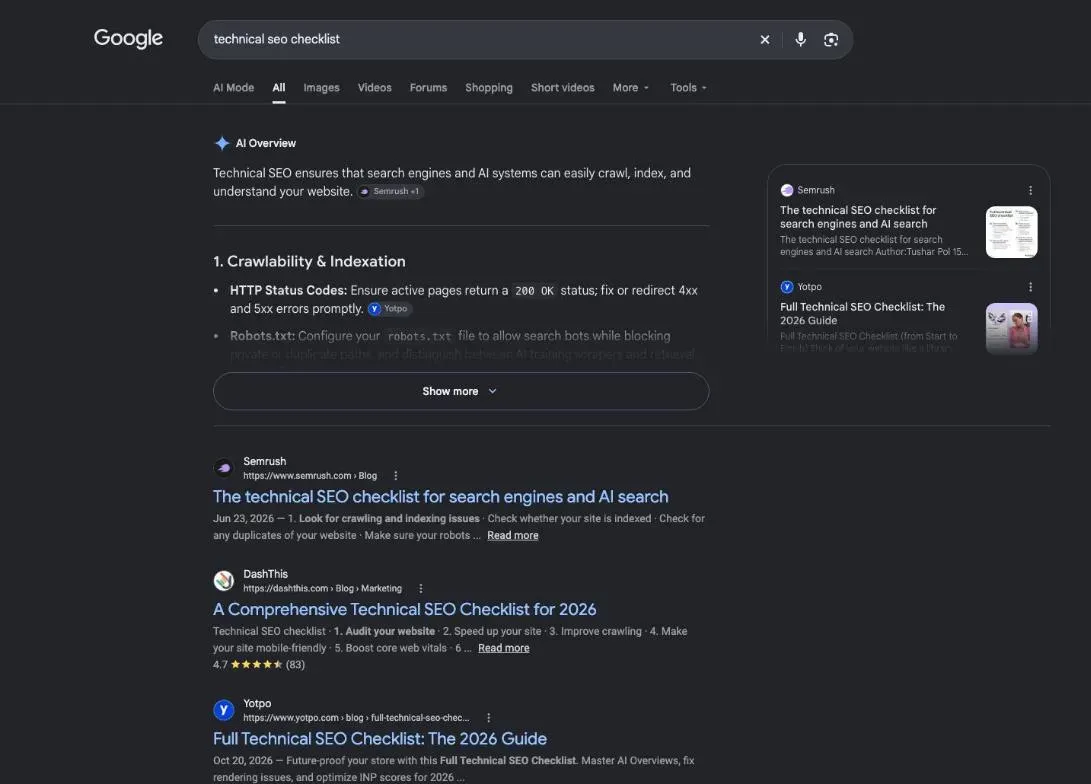
Task: Open more options for the DashThis result
Action: 420,589
